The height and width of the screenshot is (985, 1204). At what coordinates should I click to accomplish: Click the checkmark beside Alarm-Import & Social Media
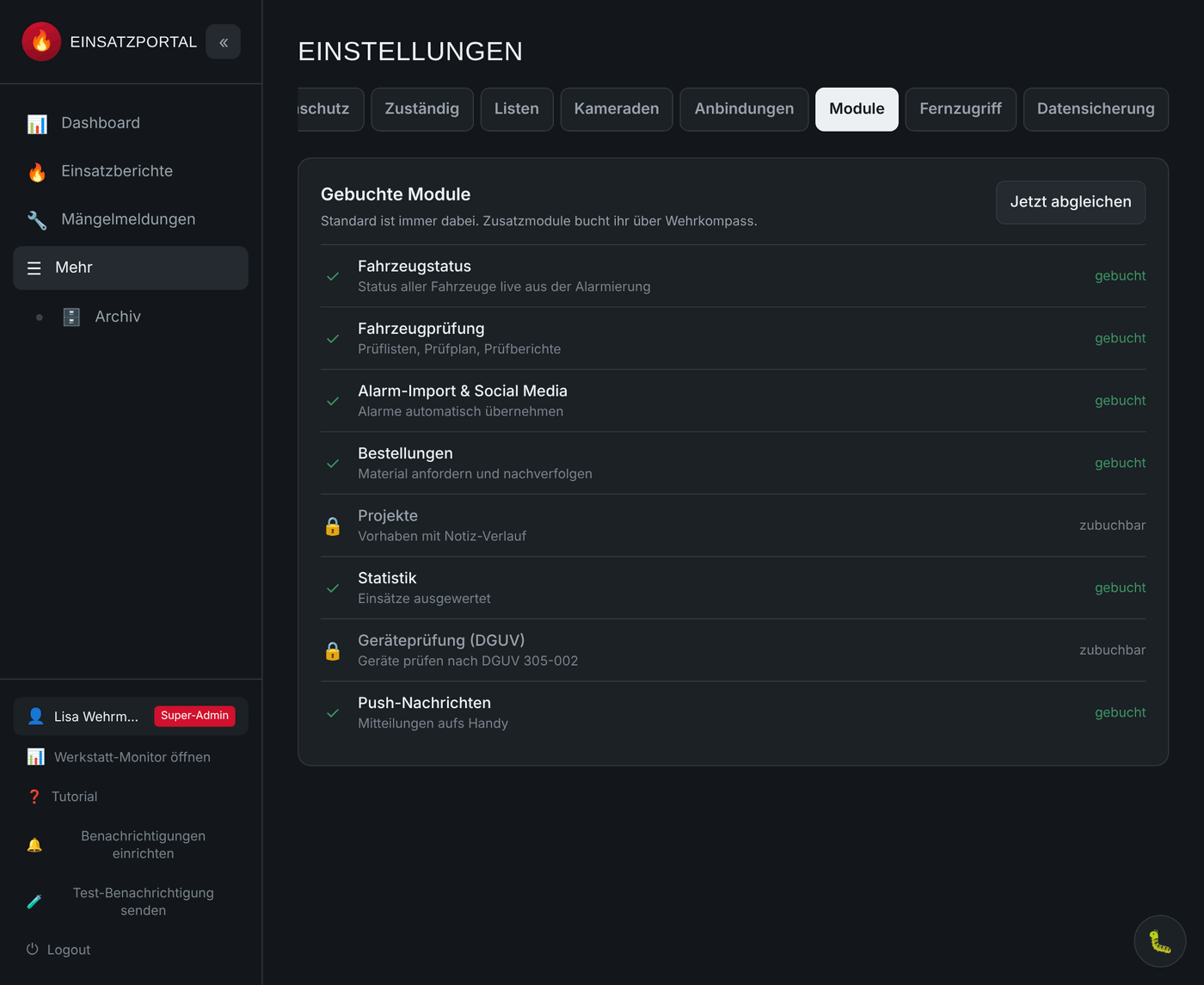pos(333,401)
